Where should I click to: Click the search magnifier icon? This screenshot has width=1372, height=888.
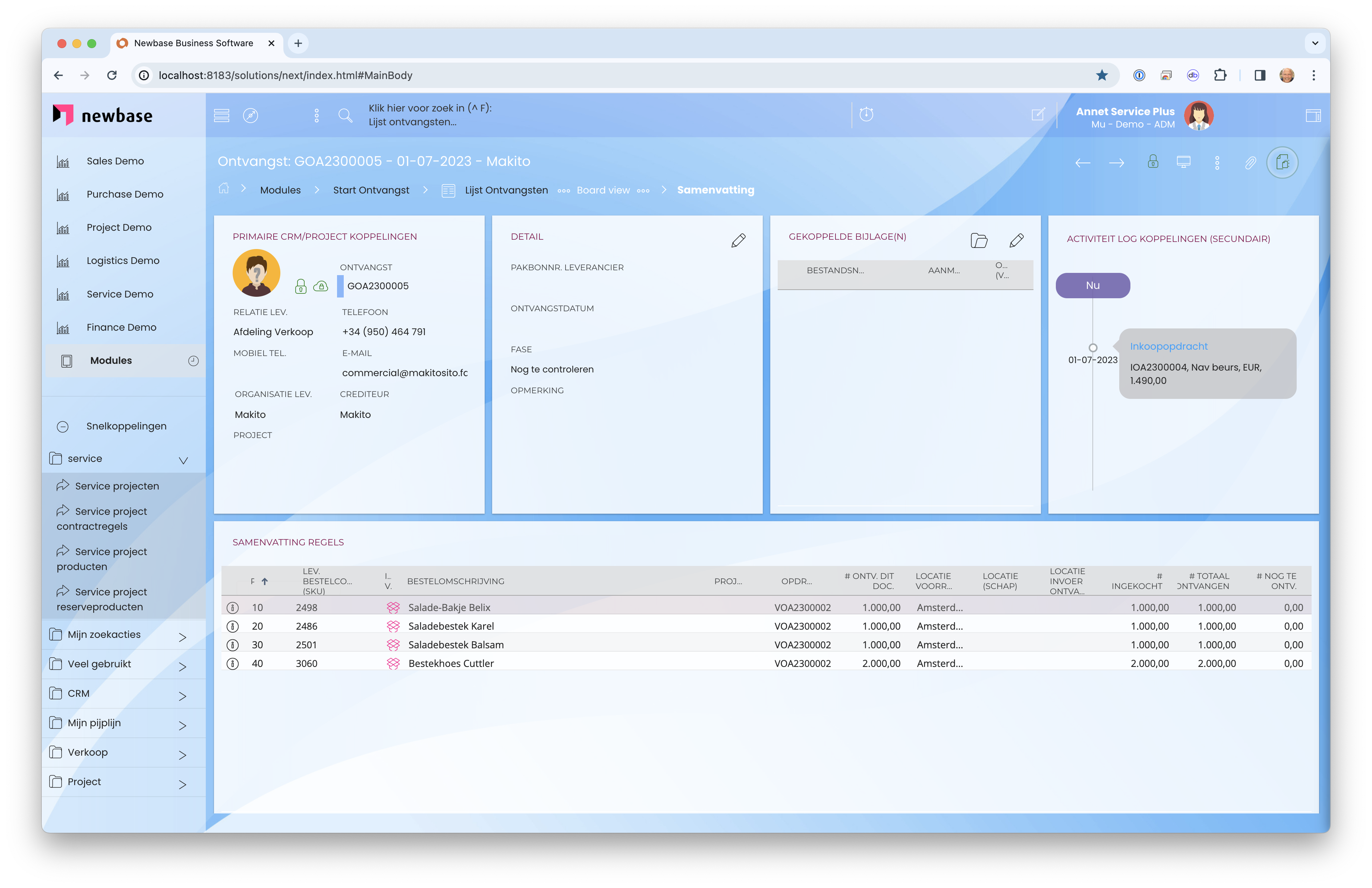click(345, 115)
